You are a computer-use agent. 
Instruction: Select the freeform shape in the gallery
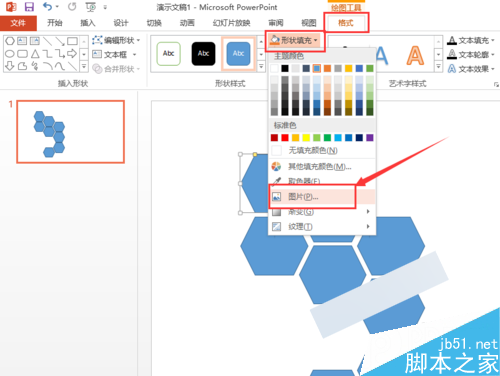[x=22, y=66]
